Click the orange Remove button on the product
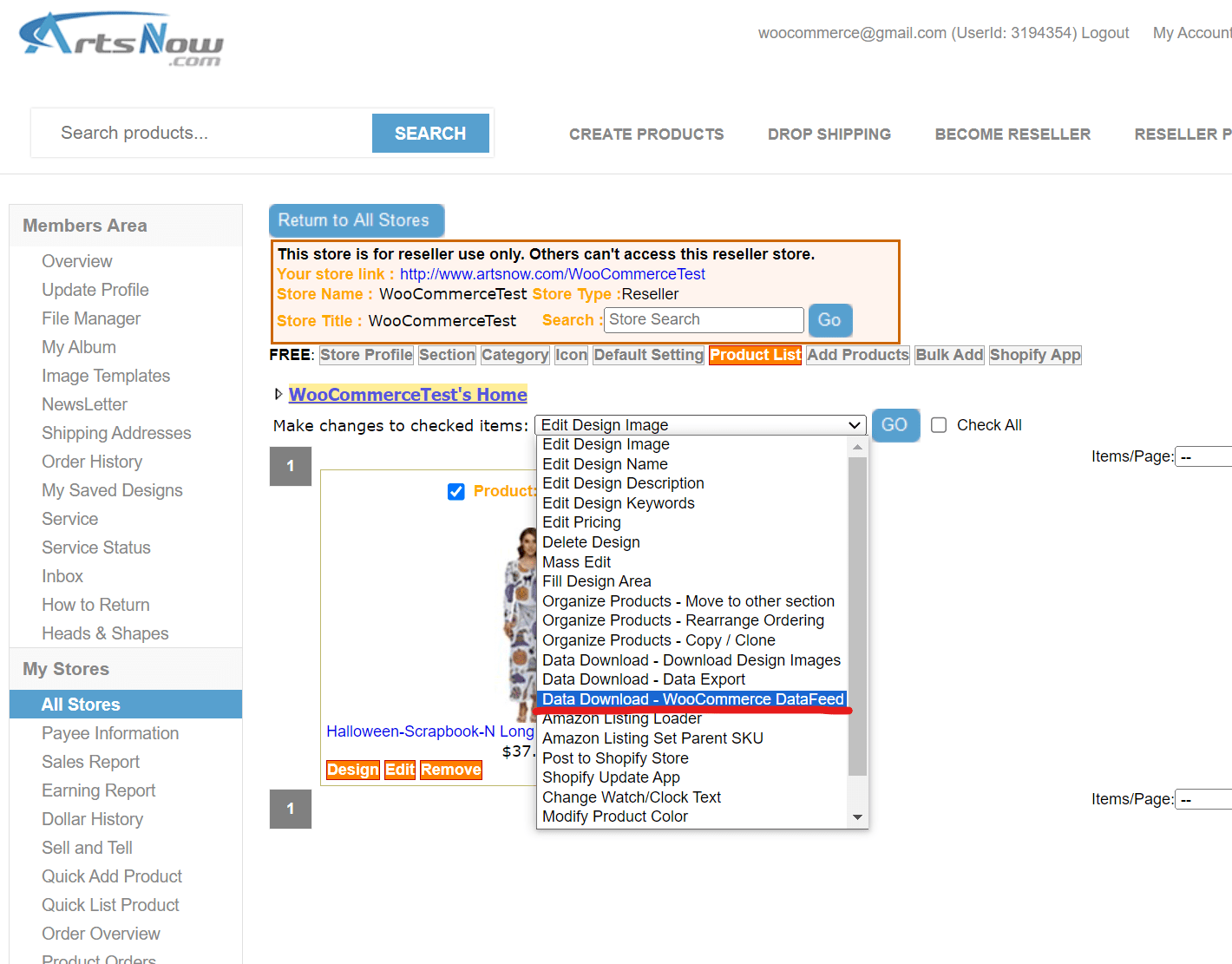Viewport: 1232px width, 964px height. click(x=450, y=770)
